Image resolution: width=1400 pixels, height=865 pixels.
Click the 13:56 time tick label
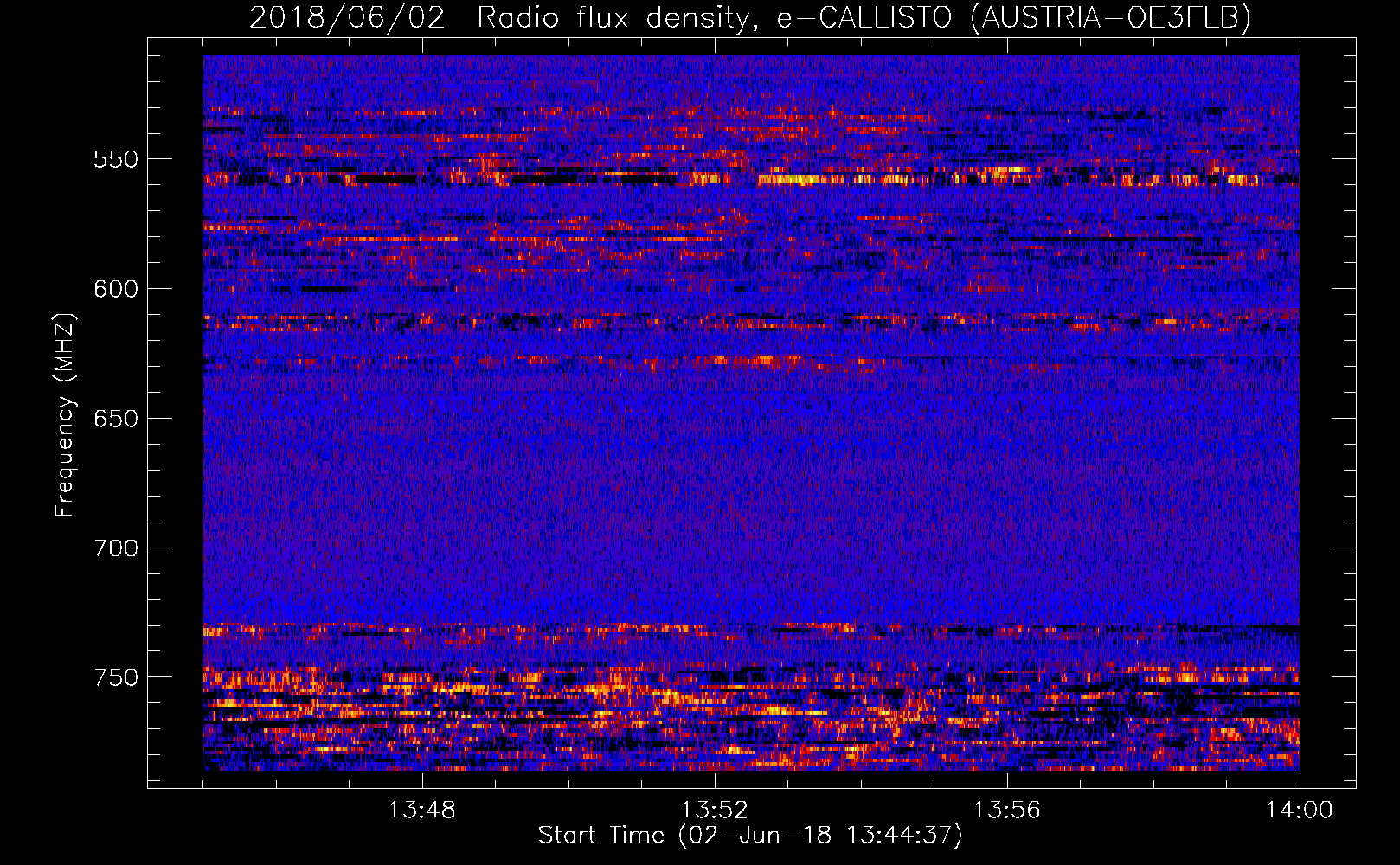point(1006,811)
